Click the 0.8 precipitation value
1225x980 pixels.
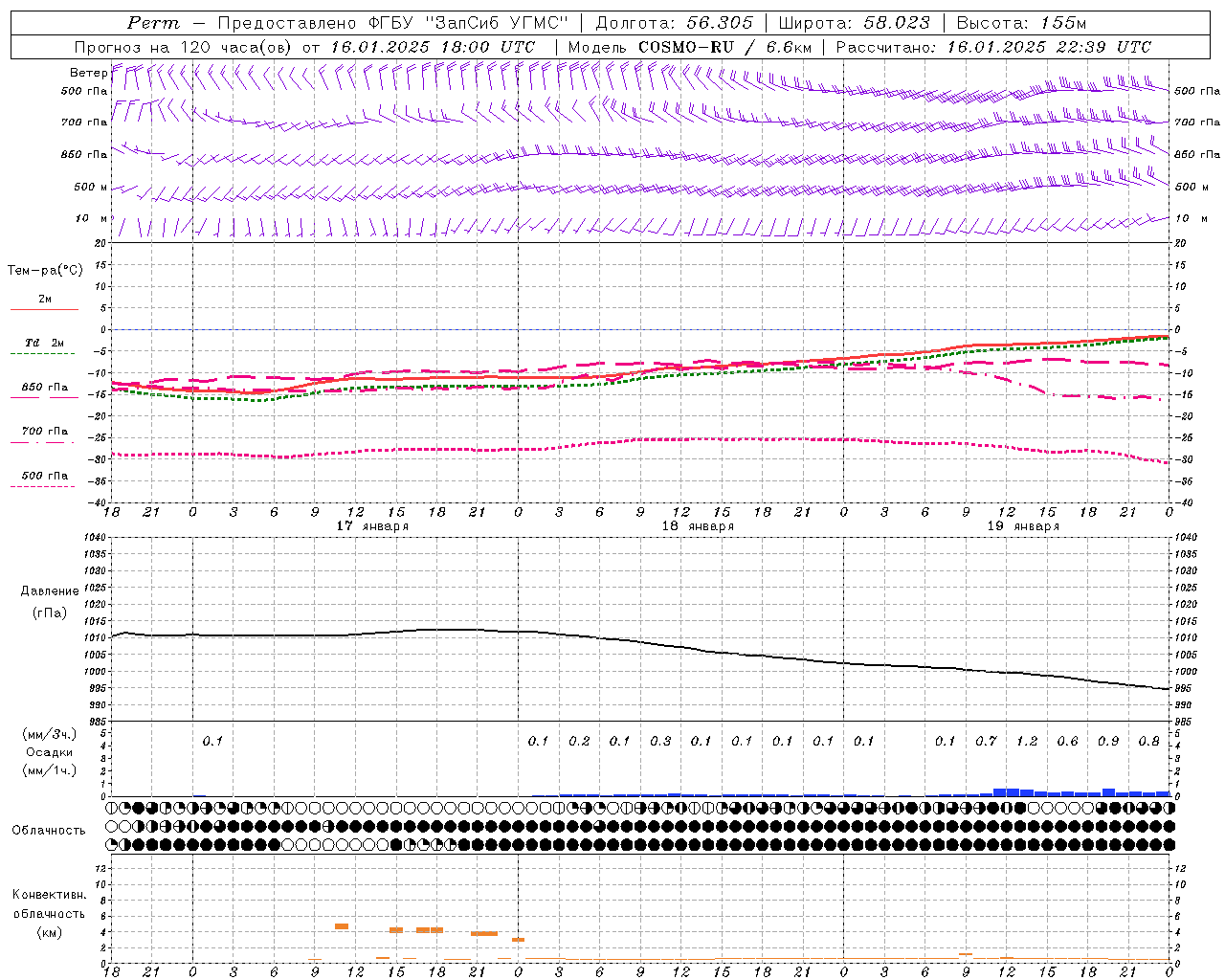[1149, 741]
